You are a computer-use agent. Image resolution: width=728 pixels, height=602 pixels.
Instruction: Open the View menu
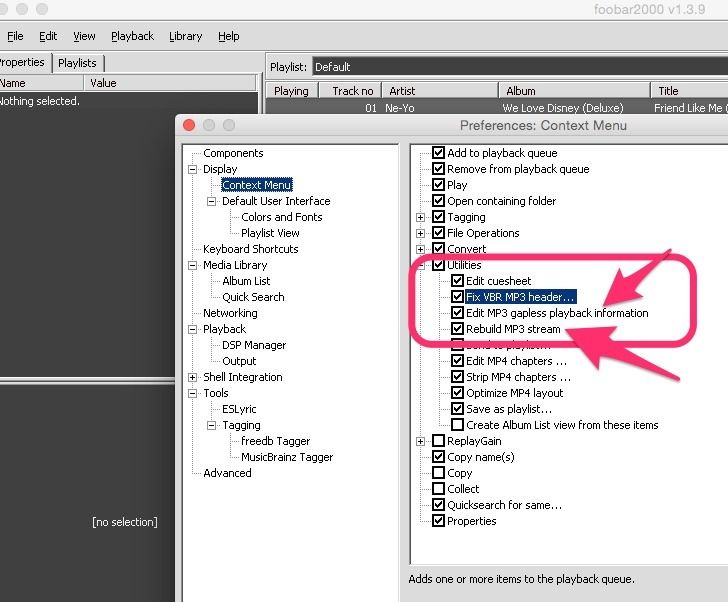click(x=84, y=36)
